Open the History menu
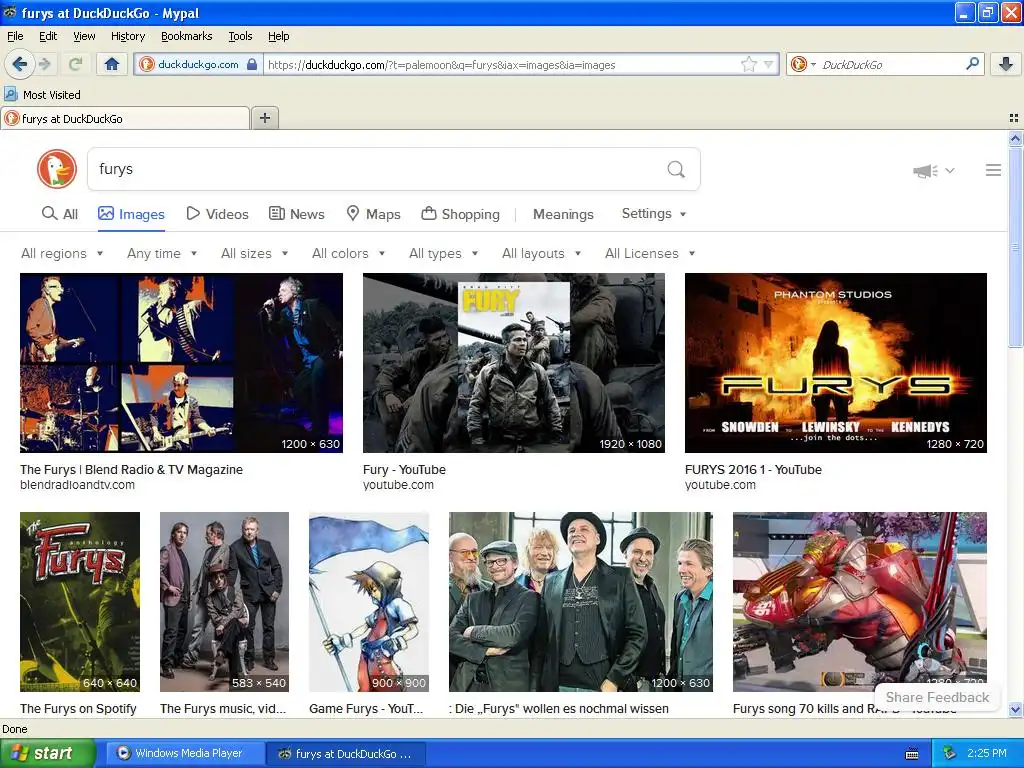Image resolution: width=1024 pixels, height=768 pixels. tap(127, 36)
